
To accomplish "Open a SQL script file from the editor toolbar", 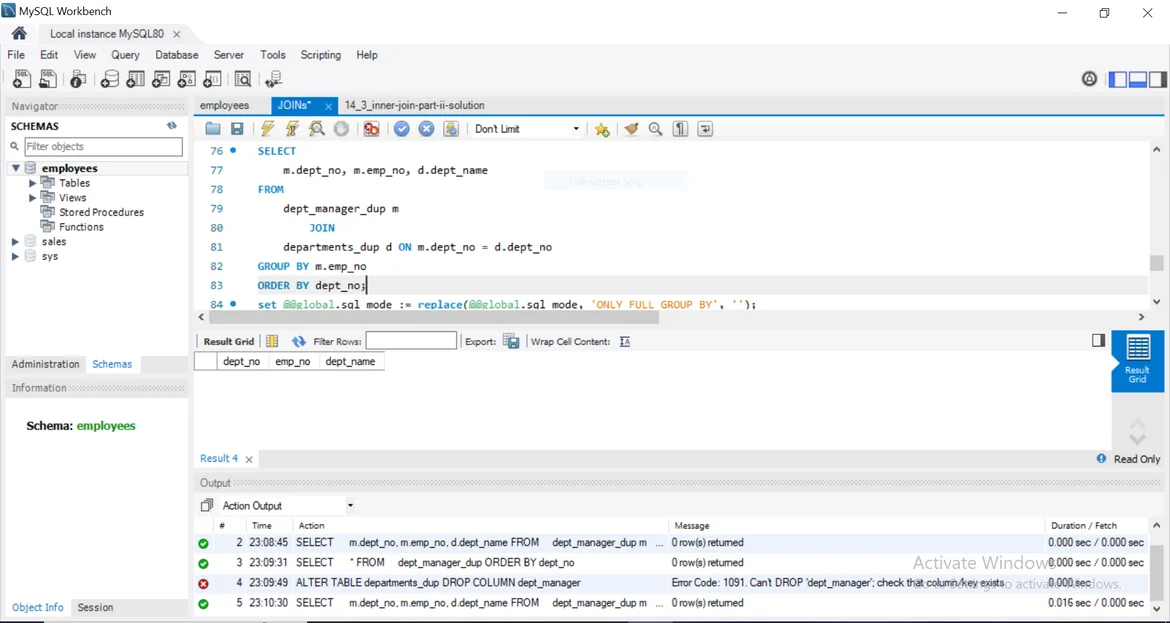I will (x=213, y=129).
